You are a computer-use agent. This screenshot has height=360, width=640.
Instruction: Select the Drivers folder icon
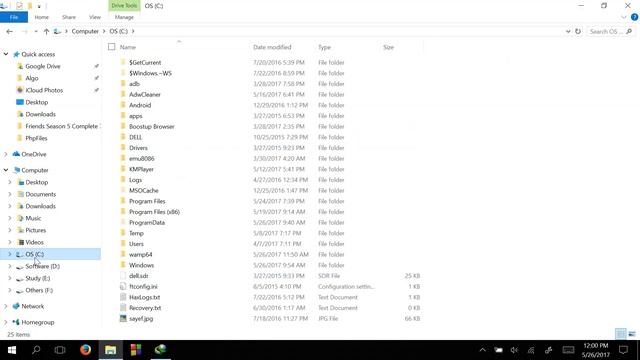[123, 148]
